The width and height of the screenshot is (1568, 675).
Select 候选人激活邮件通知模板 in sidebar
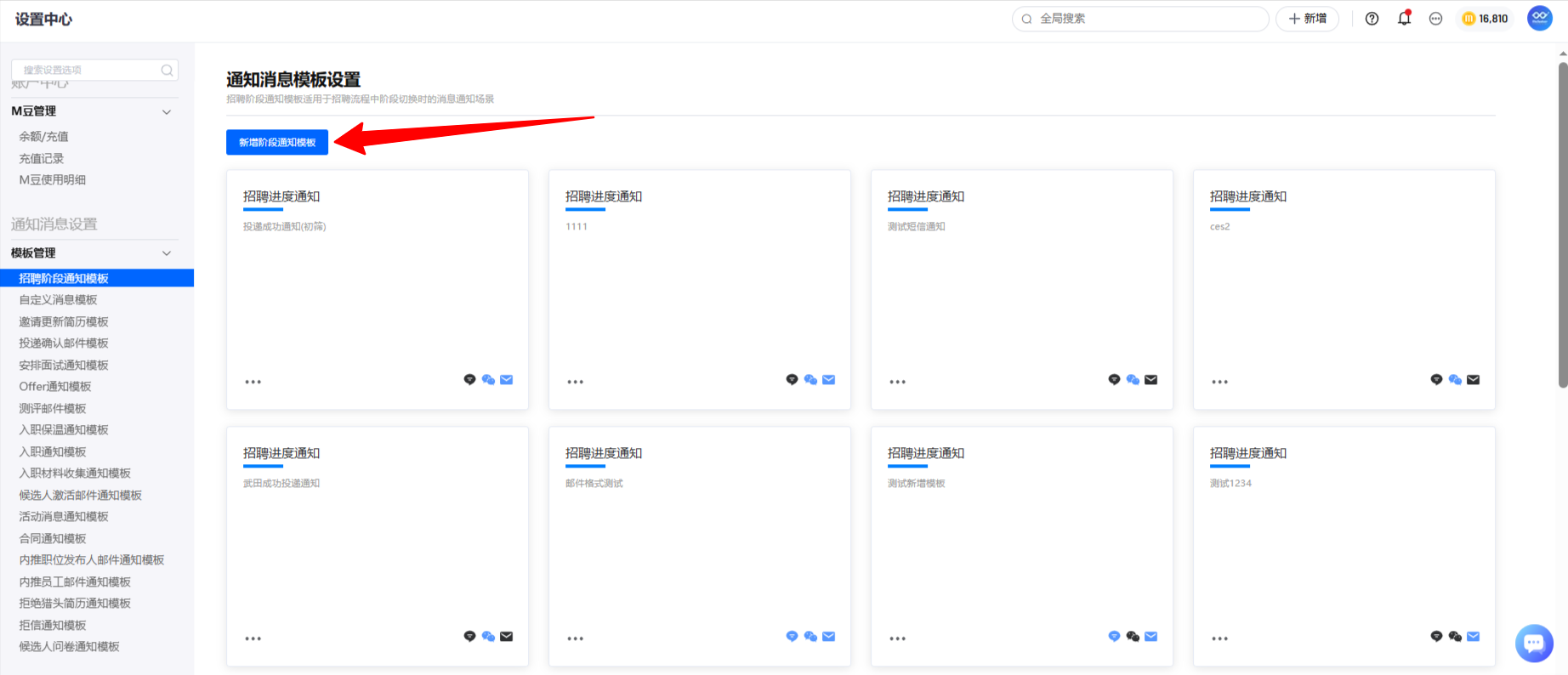[81, 496]
